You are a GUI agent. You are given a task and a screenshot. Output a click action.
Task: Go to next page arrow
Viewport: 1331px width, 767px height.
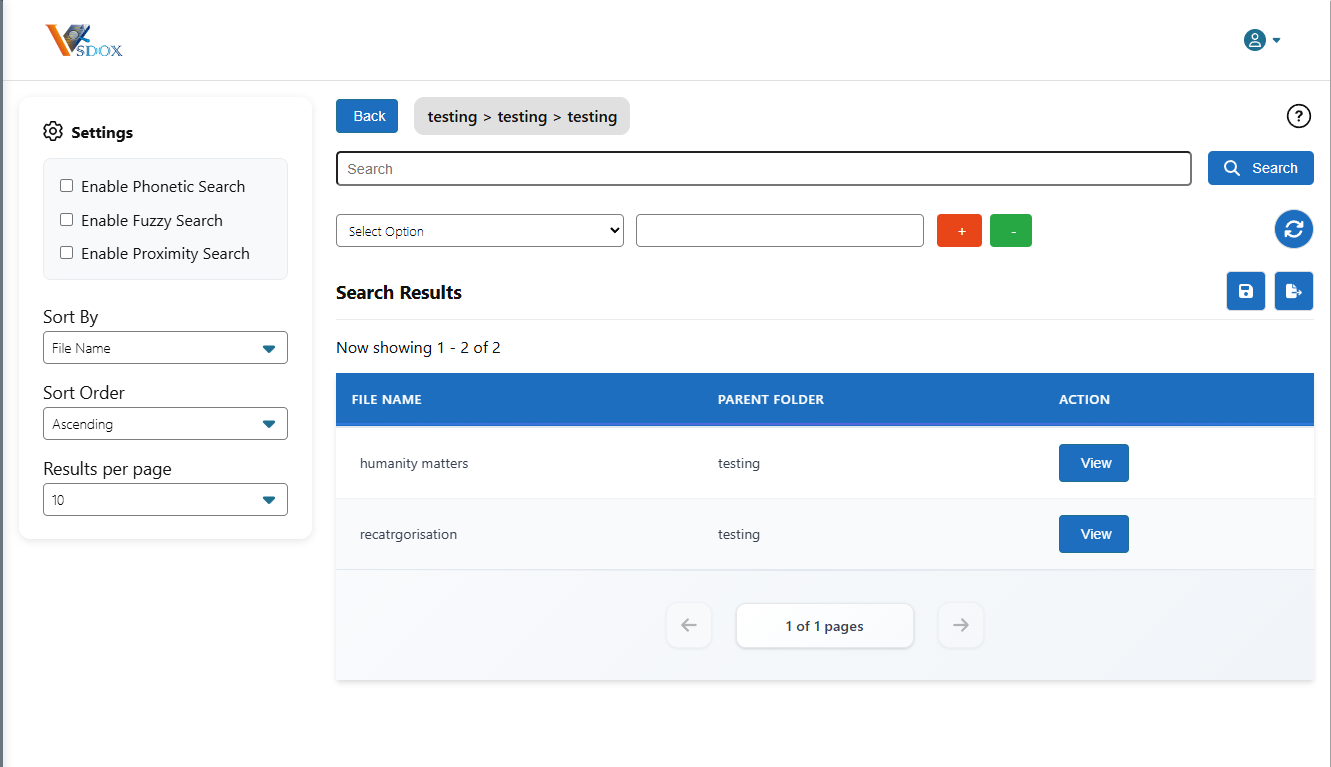pyautogui.click(x=961, y=625)
